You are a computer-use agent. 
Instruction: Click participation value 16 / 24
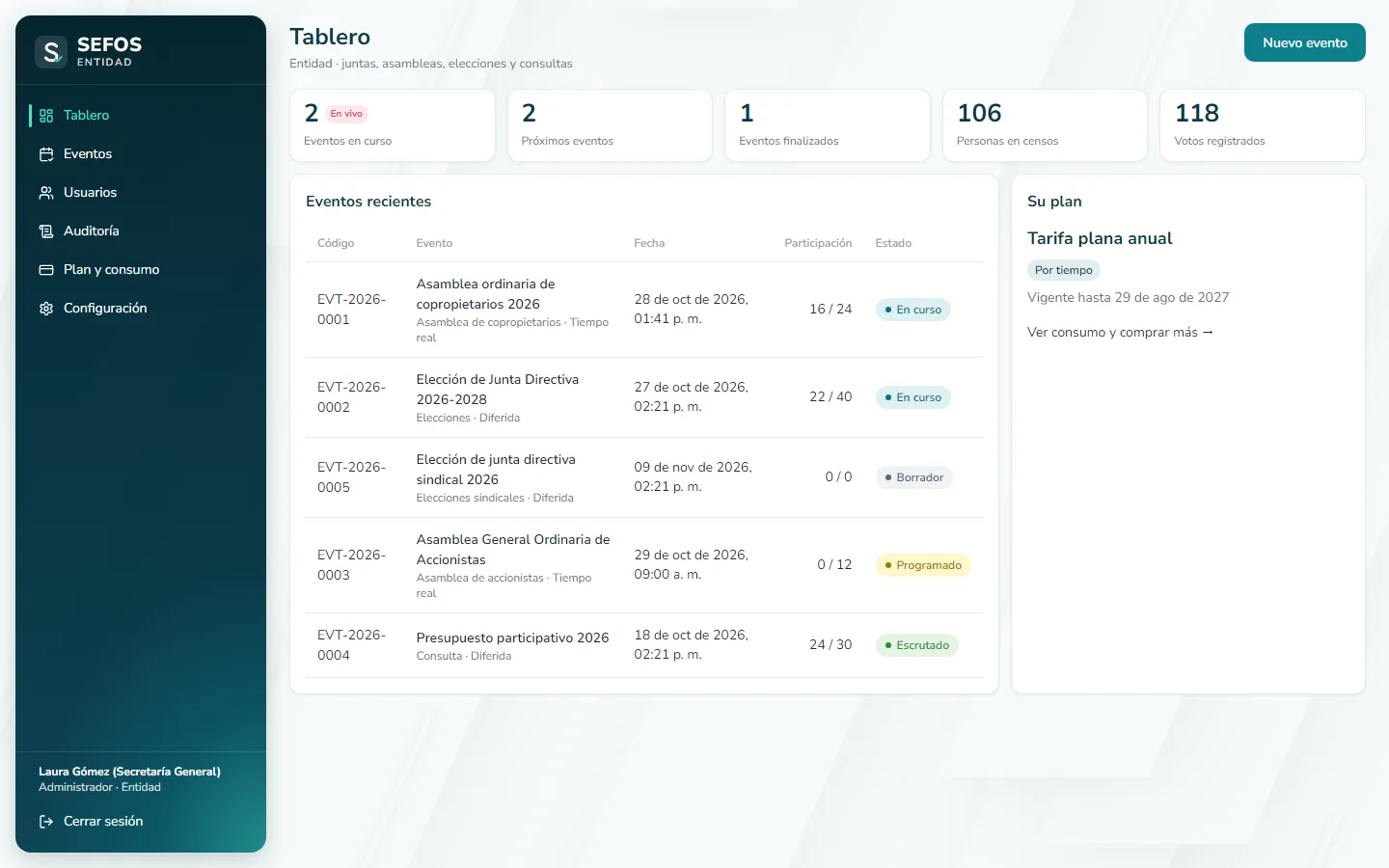(831, 310)
